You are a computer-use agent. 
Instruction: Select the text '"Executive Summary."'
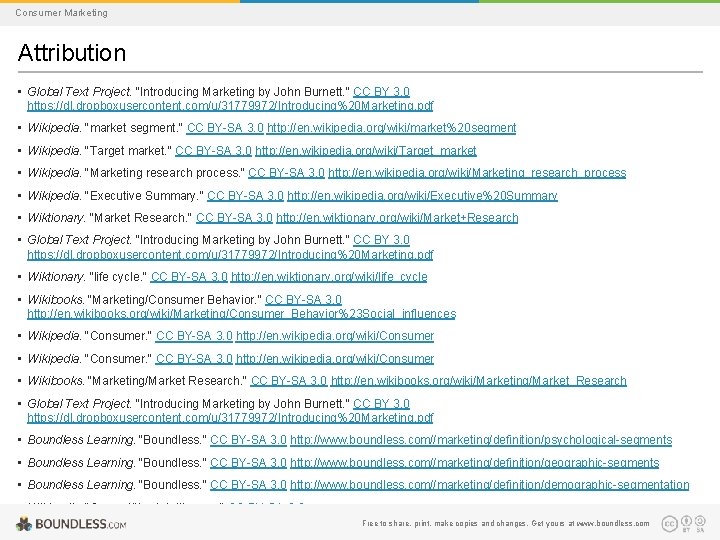pyautogui.click(x=144, y=196)
